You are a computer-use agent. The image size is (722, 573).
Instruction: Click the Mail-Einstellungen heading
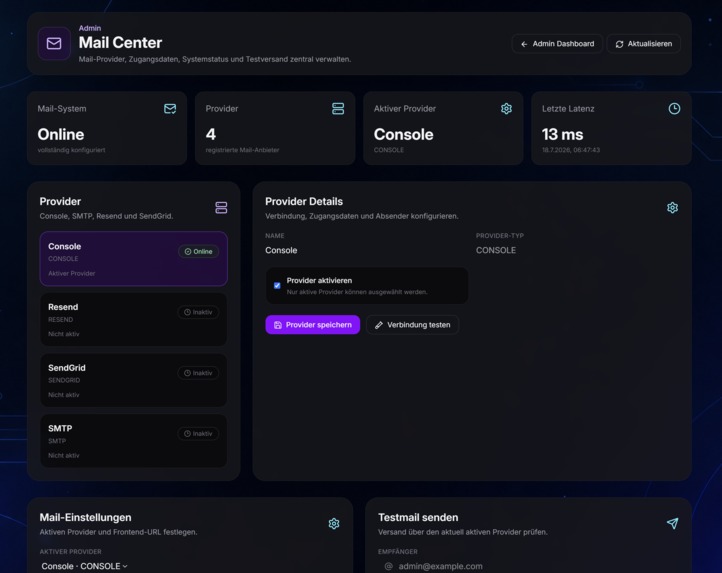pyautogui.click(x=86, y=517)
